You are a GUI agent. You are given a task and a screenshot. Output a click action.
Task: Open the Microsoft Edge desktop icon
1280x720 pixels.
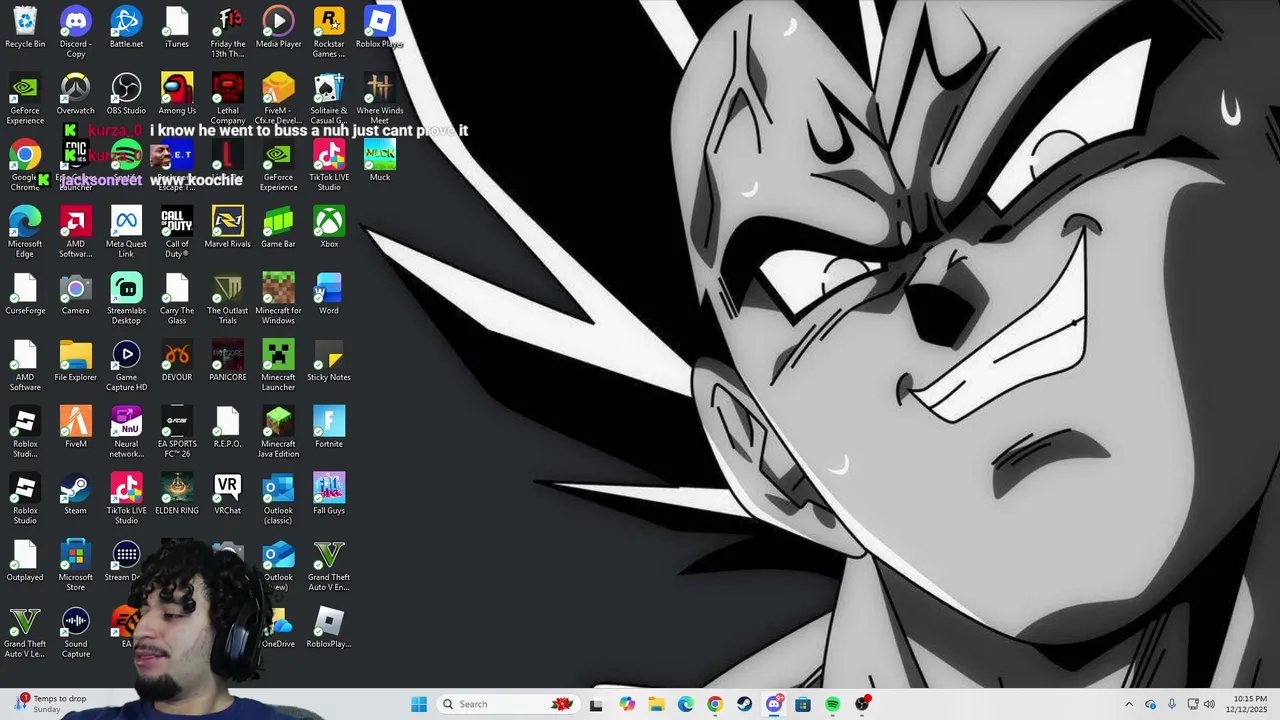[x=25, y=232]
